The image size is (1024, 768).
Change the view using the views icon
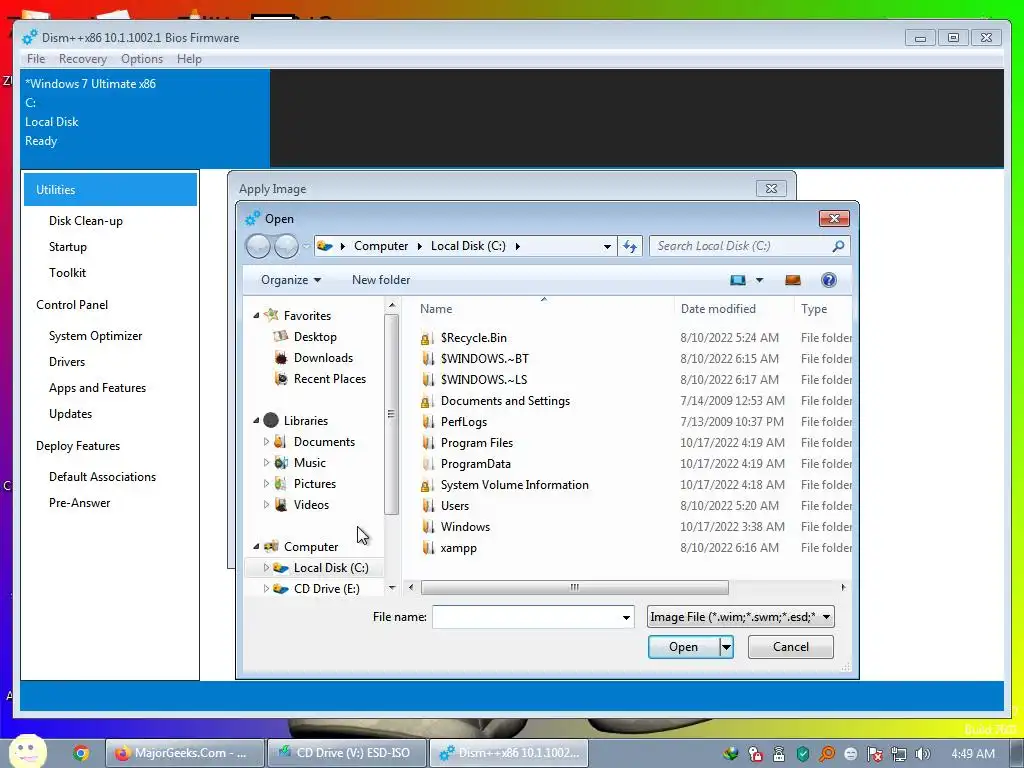pos(738,280)
